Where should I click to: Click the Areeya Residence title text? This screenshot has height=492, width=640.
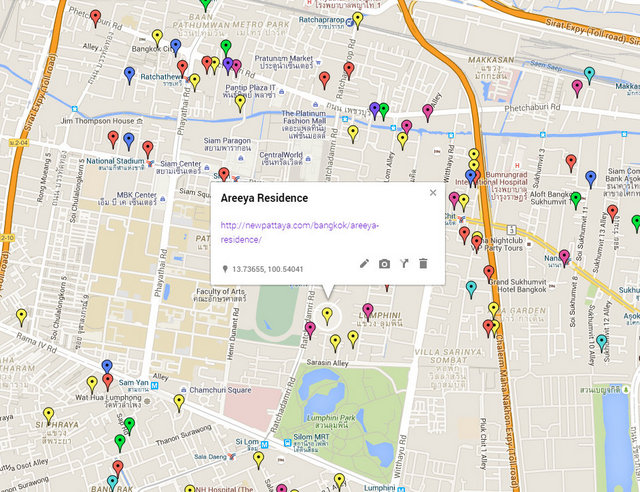264,198
